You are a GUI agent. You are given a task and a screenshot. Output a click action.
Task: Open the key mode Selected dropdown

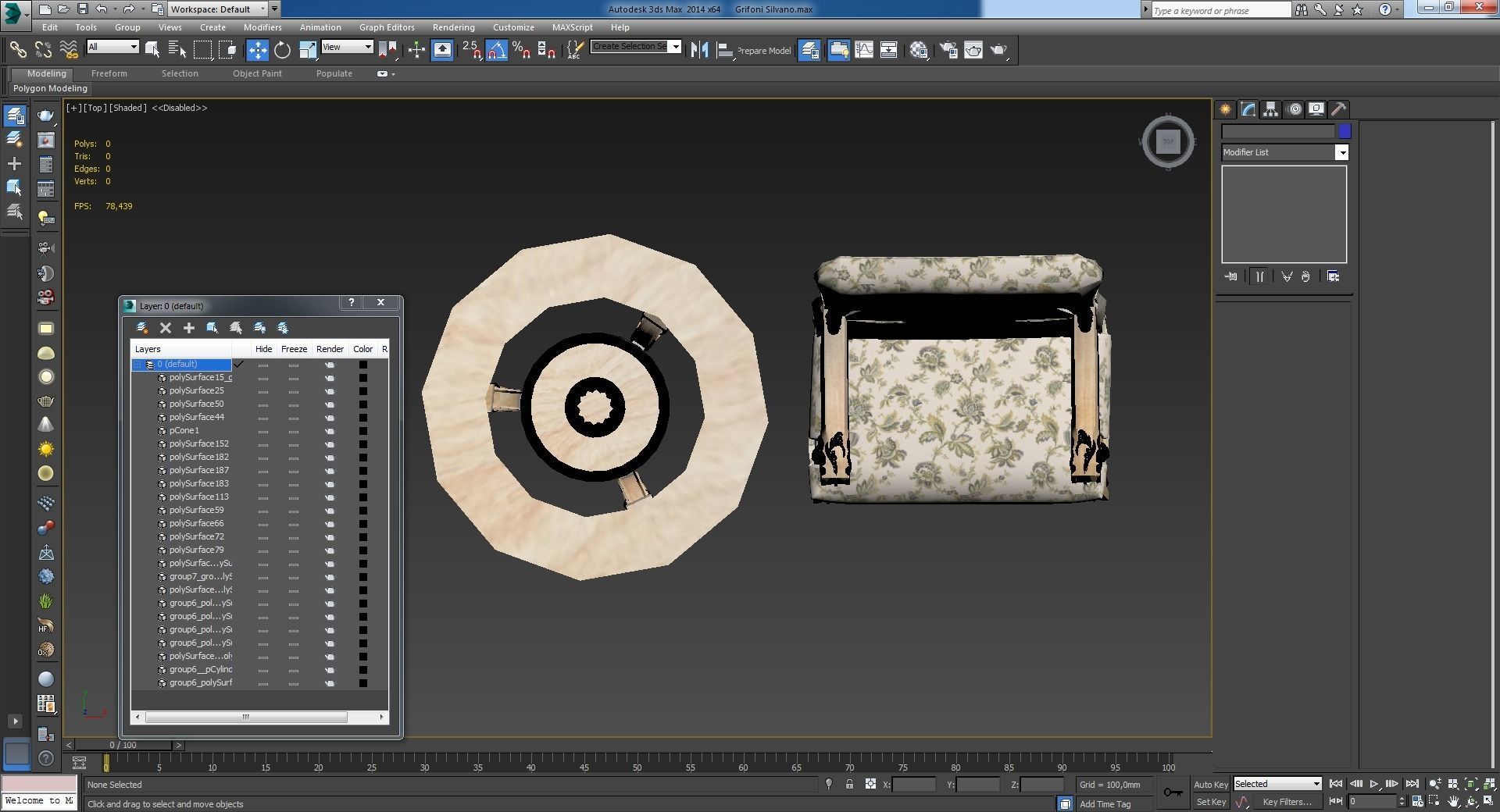[1277, 784]
